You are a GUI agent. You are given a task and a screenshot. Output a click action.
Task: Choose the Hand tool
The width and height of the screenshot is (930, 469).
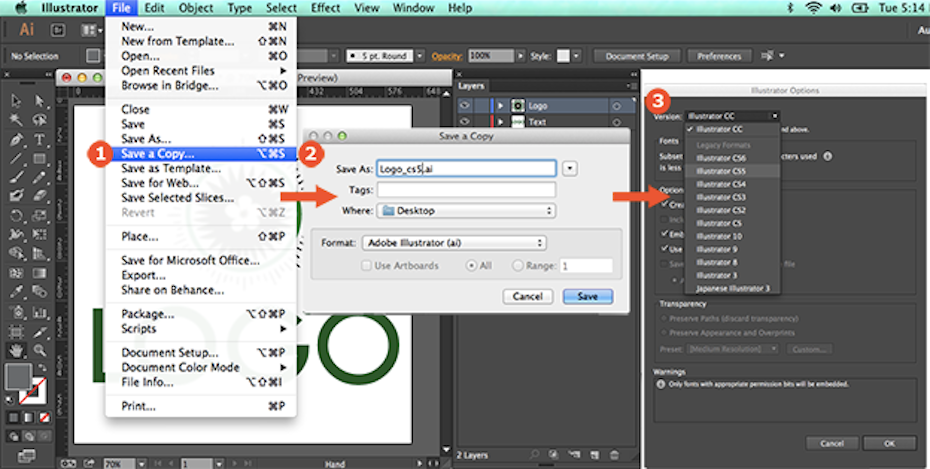tap(17, 350)
